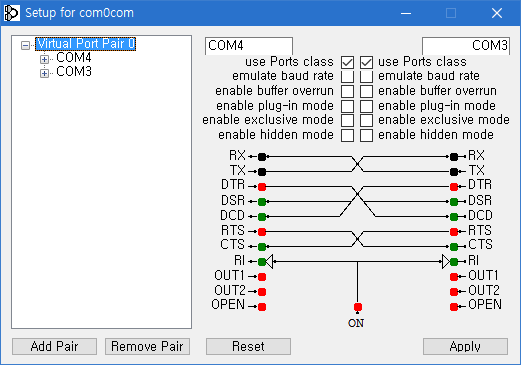Click the COM4 port name field
This screenshot has width=521, height=365.
pos(249,46)
